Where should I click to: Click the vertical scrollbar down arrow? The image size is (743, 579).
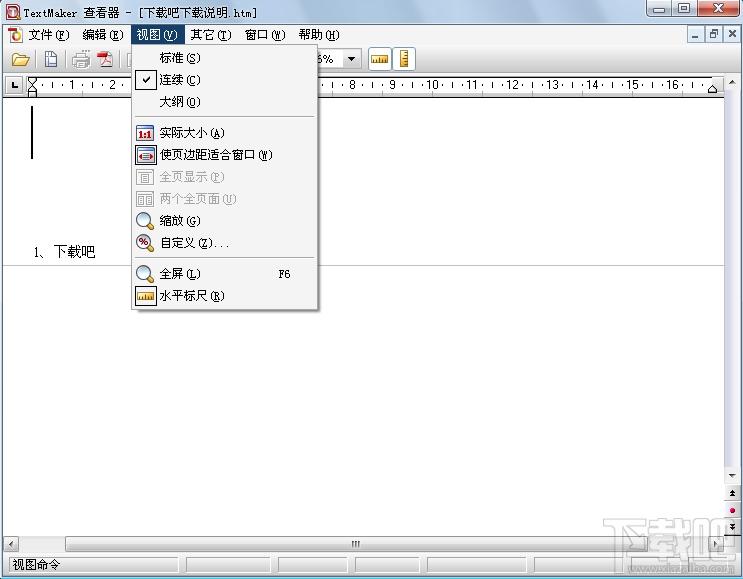click(x=732, y=476)
